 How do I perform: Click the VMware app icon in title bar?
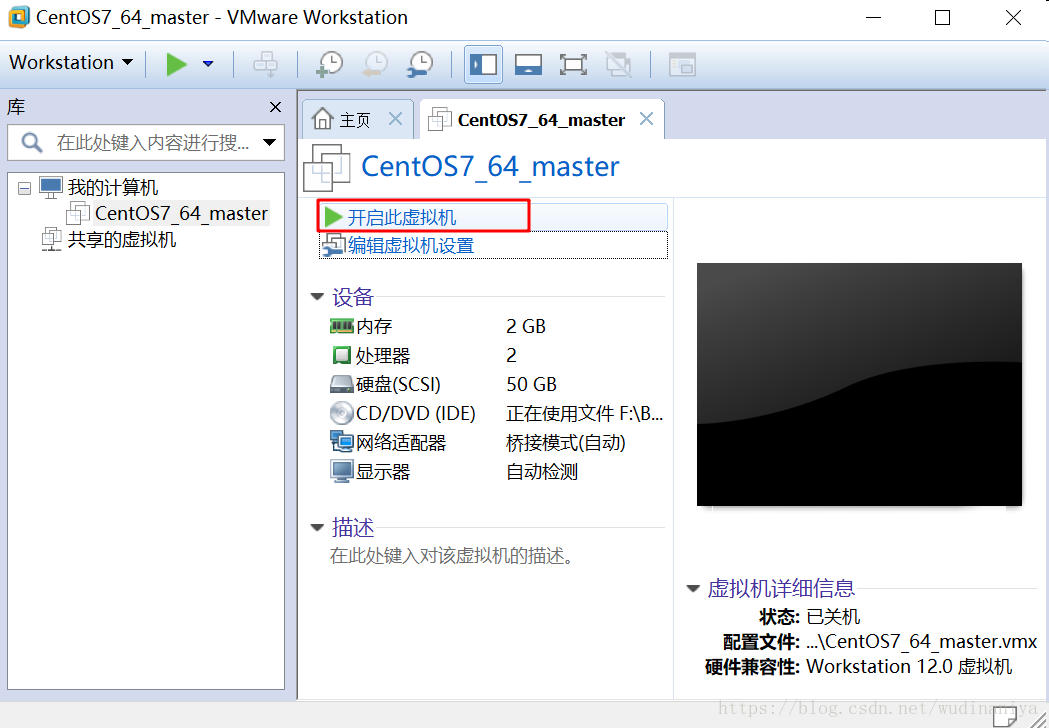19,17
